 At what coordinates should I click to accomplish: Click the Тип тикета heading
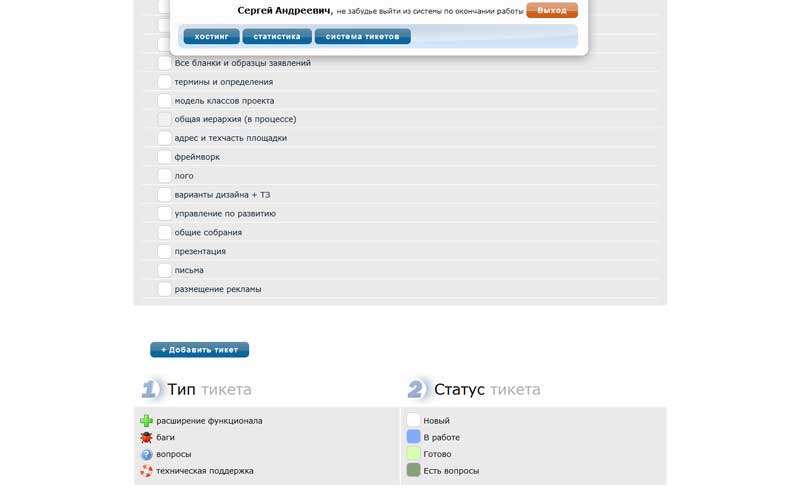(209, 389)
